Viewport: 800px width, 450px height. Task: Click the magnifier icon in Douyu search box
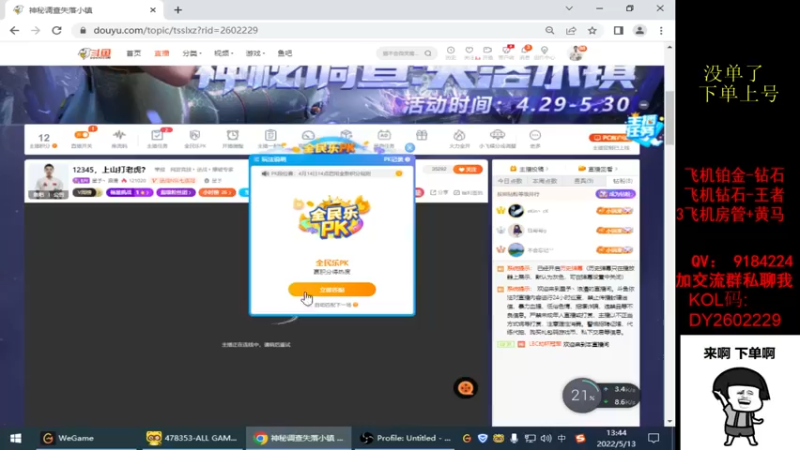click(x=428, y=53)
